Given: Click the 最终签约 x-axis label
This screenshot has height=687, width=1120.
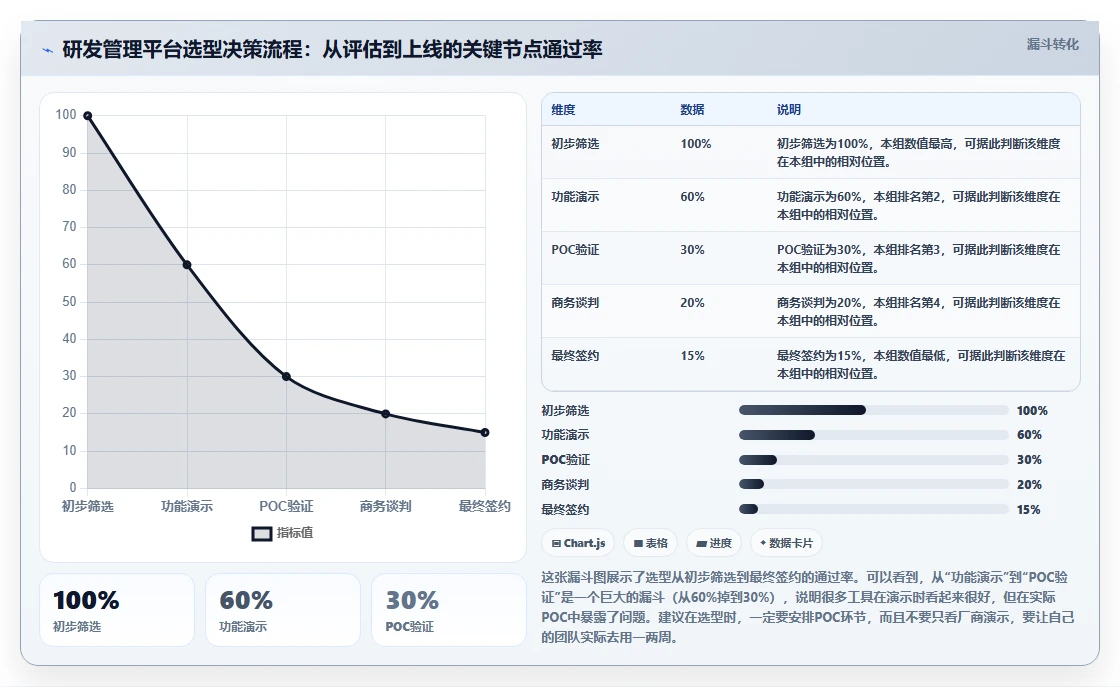Looking at the screenshot, I should [485, 506].
